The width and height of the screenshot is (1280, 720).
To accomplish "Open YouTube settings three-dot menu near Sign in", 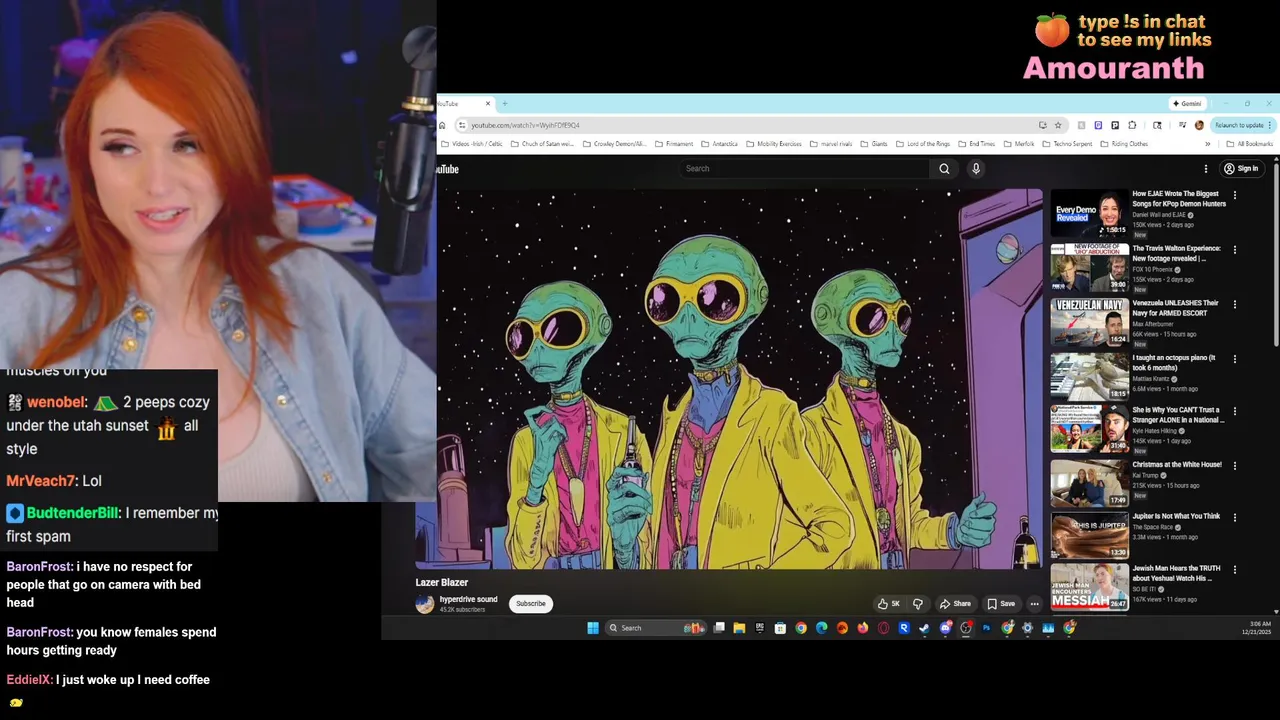I will click(1206, 169).
